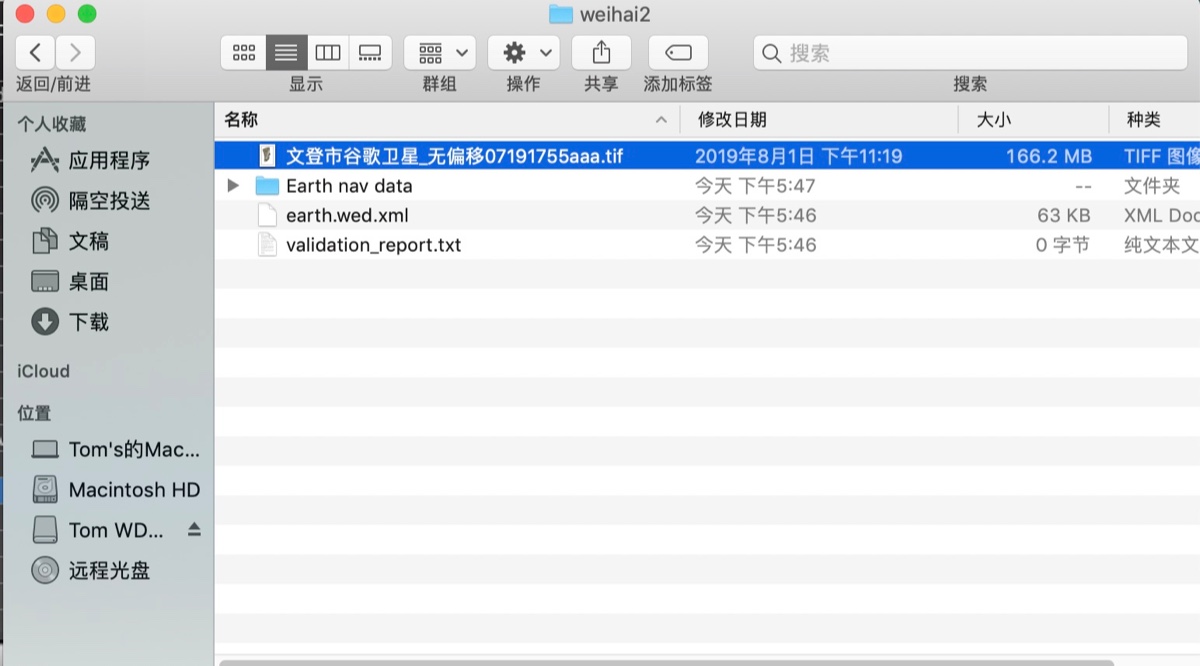Switch to gallery view mode
1200x666 pixels.
pyautogui.click(x=370, y=53)
